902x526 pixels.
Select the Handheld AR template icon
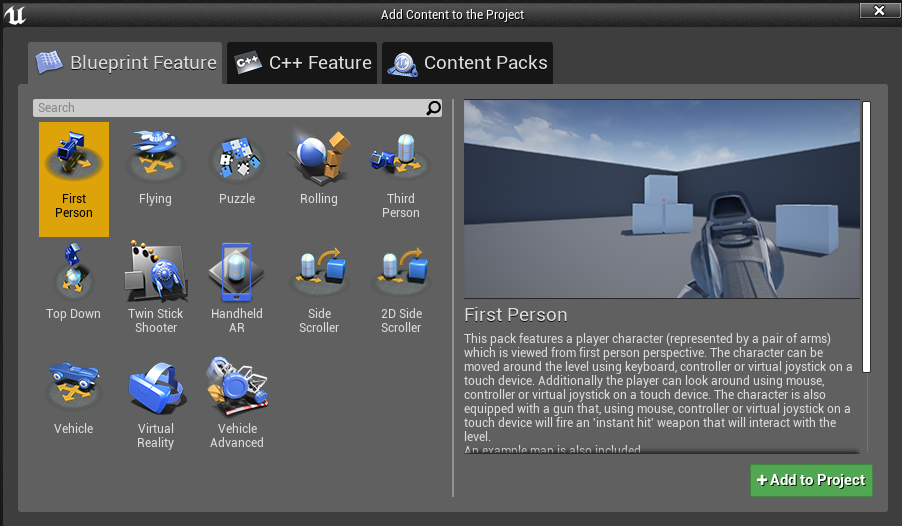click(x=236, y=272)
